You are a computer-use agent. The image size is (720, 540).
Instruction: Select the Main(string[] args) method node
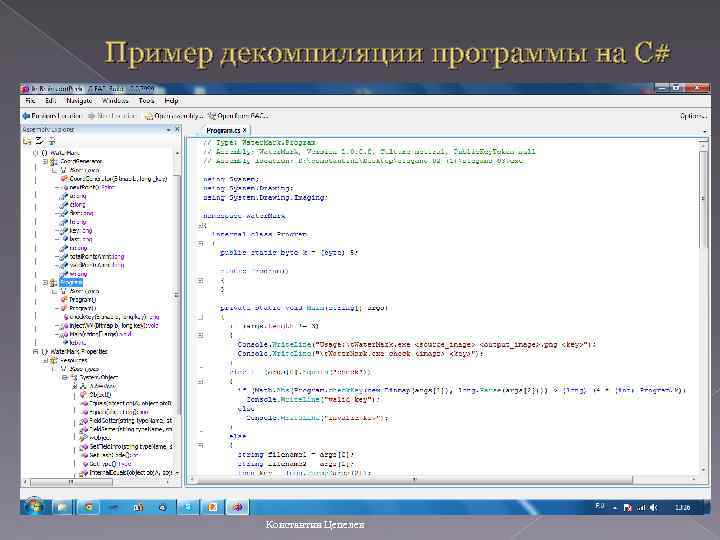[100, 334]
